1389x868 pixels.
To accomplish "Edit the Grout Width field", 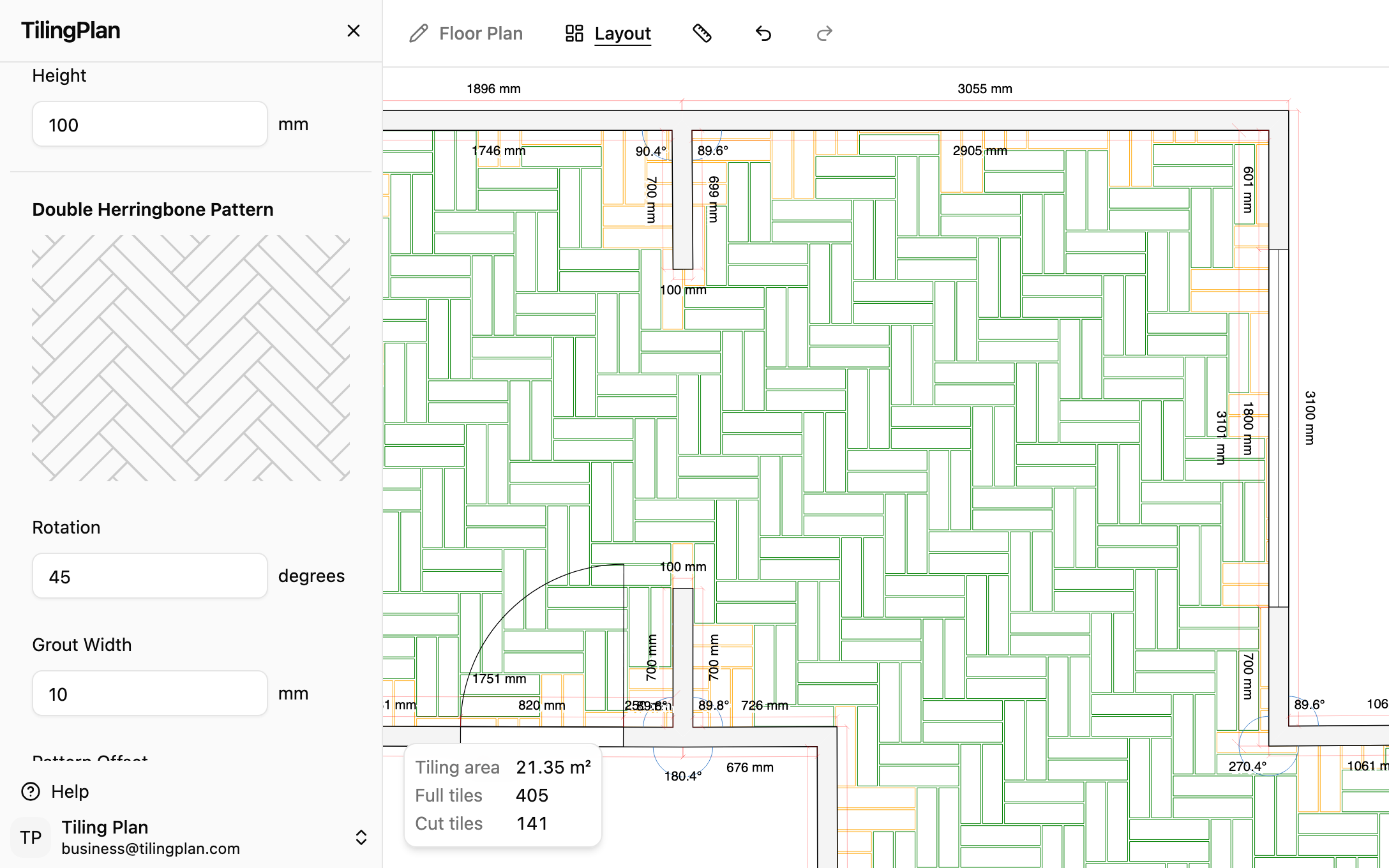I will click(150, 694).
